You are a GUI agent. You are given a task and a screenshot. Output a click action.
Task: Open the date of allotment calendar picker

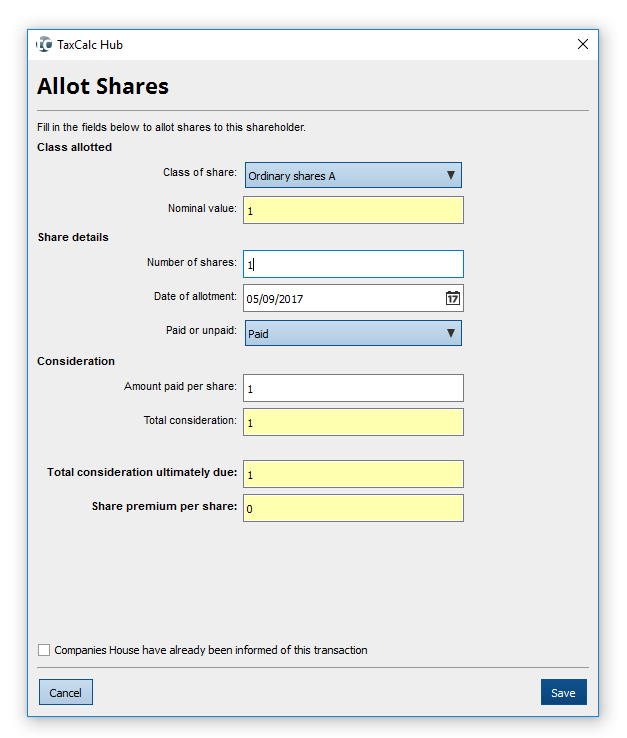tap(452, 298)
